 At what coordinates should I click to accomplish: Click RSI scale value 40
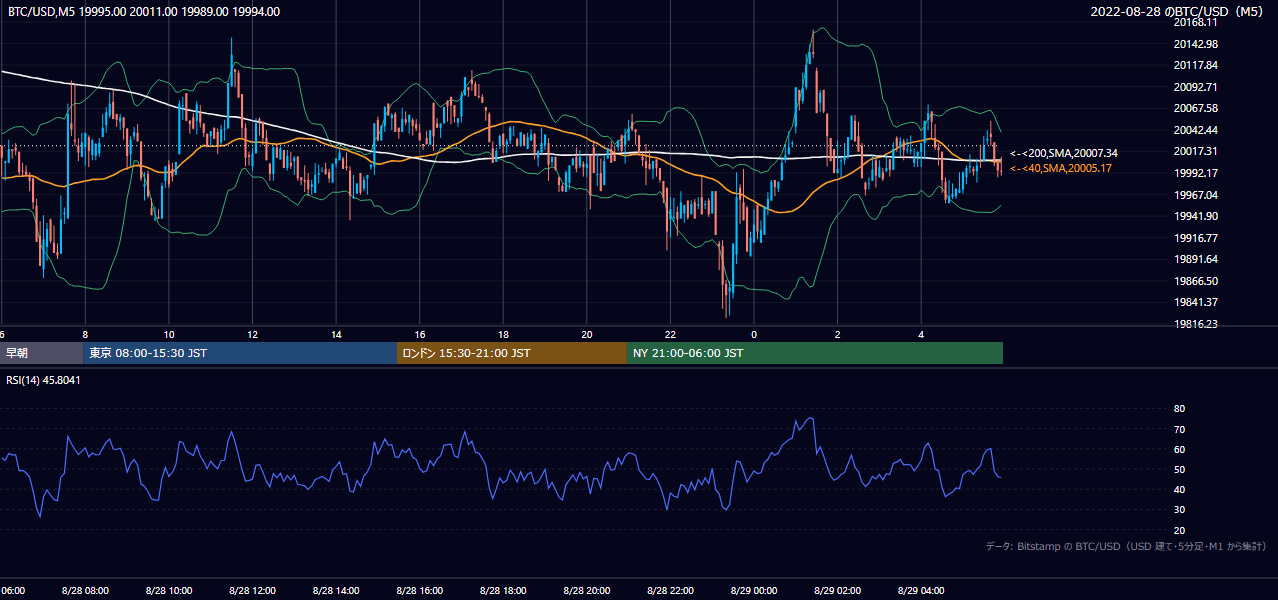pyautogui.click(x=1179, y=489)
